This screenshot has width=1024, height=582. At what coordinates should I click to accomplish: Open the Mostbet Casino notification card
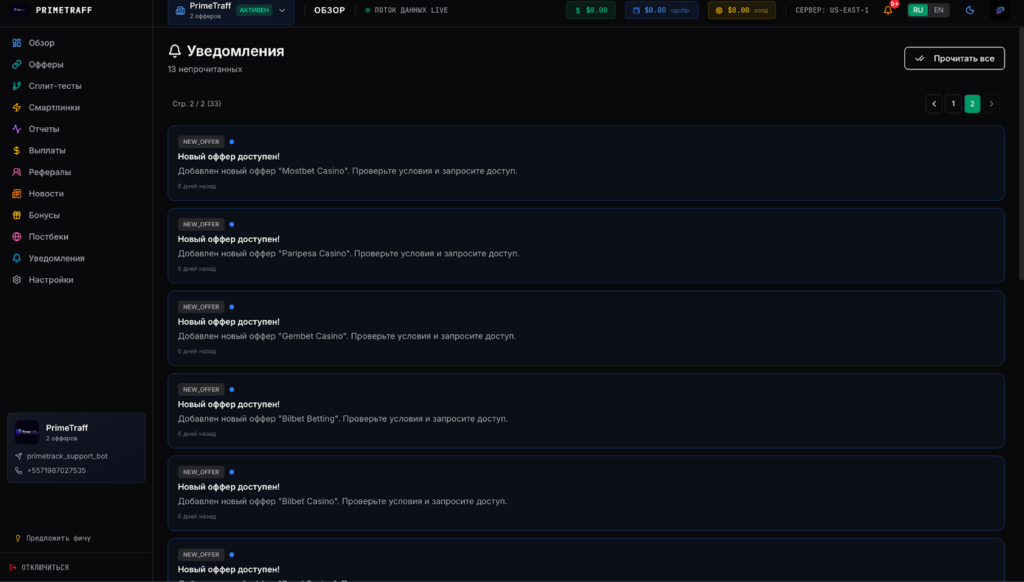586,163
